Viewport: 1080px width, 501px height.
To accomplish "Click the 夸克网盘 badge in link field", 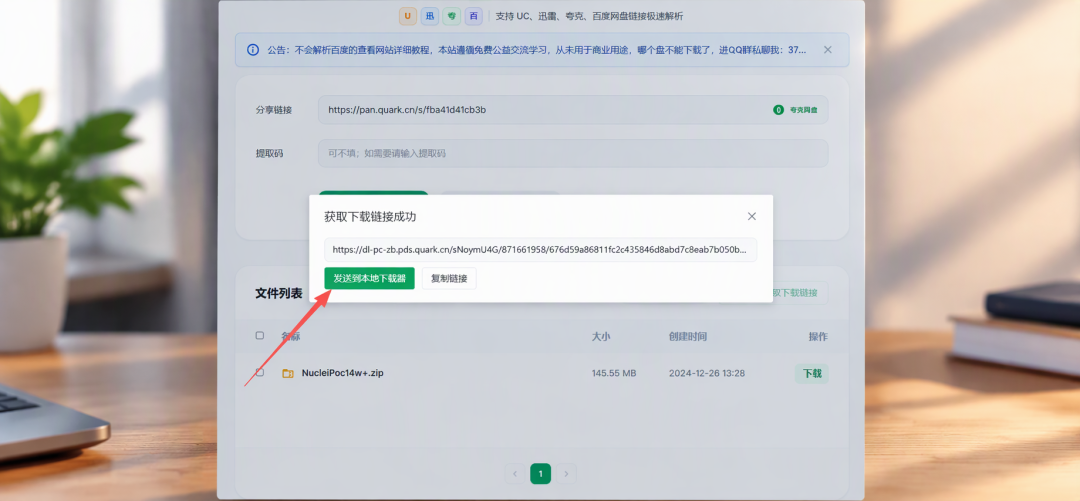I will click(x=796, y=110).
